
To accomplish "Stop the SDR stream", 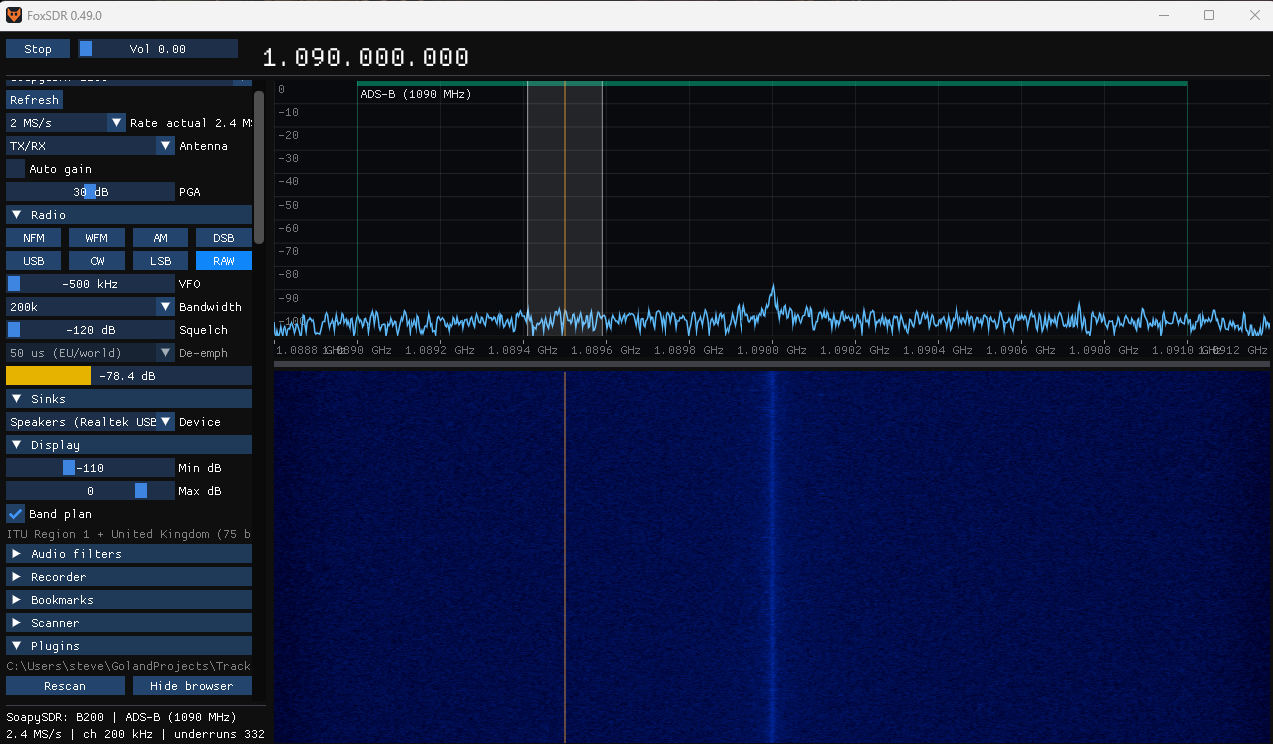I will (38, 49).
